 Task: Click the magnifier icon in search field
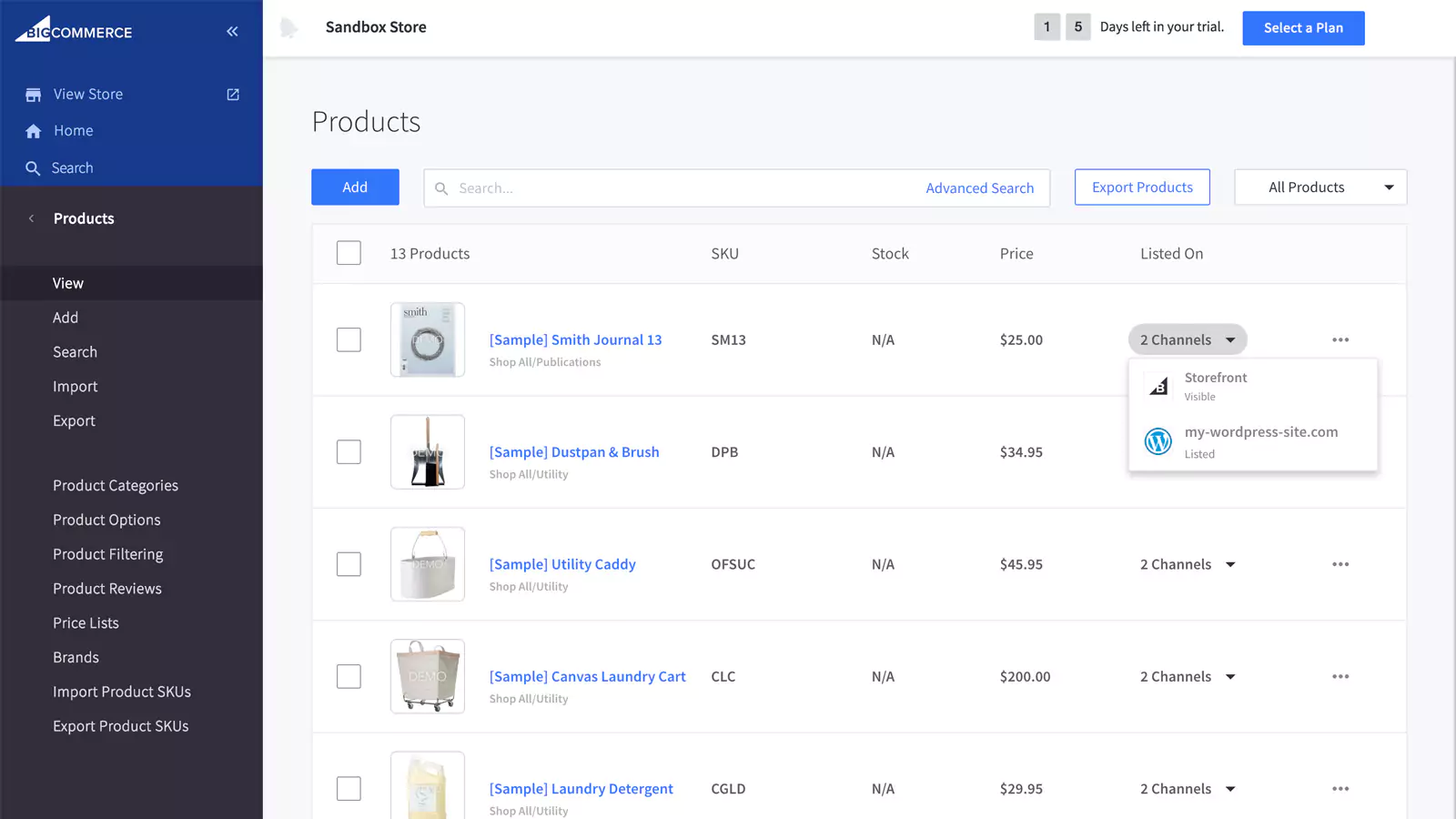pyautogui.click(x=441, y=188)
